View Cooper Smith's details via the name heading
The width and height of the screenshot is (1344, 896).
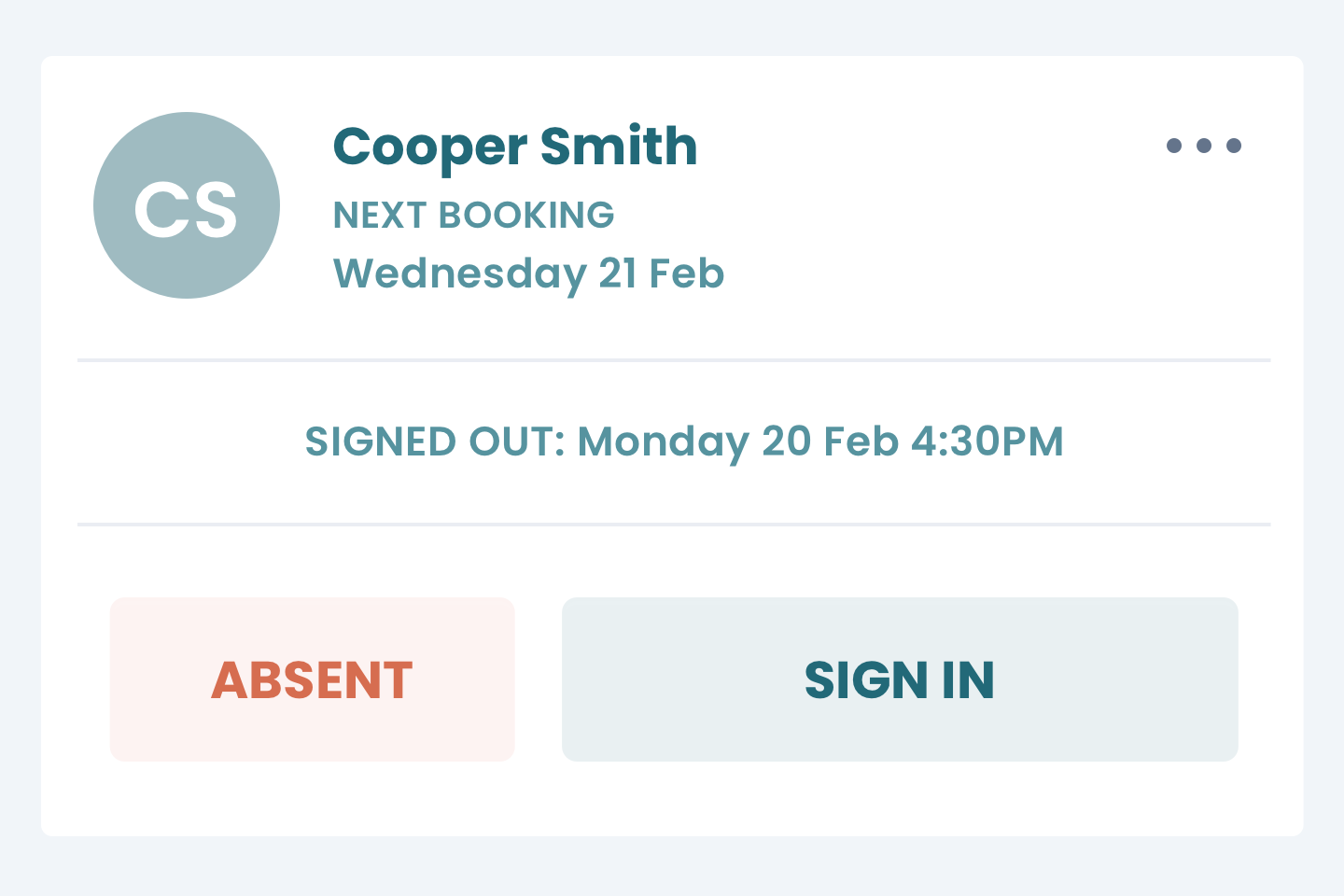point(515,147)
